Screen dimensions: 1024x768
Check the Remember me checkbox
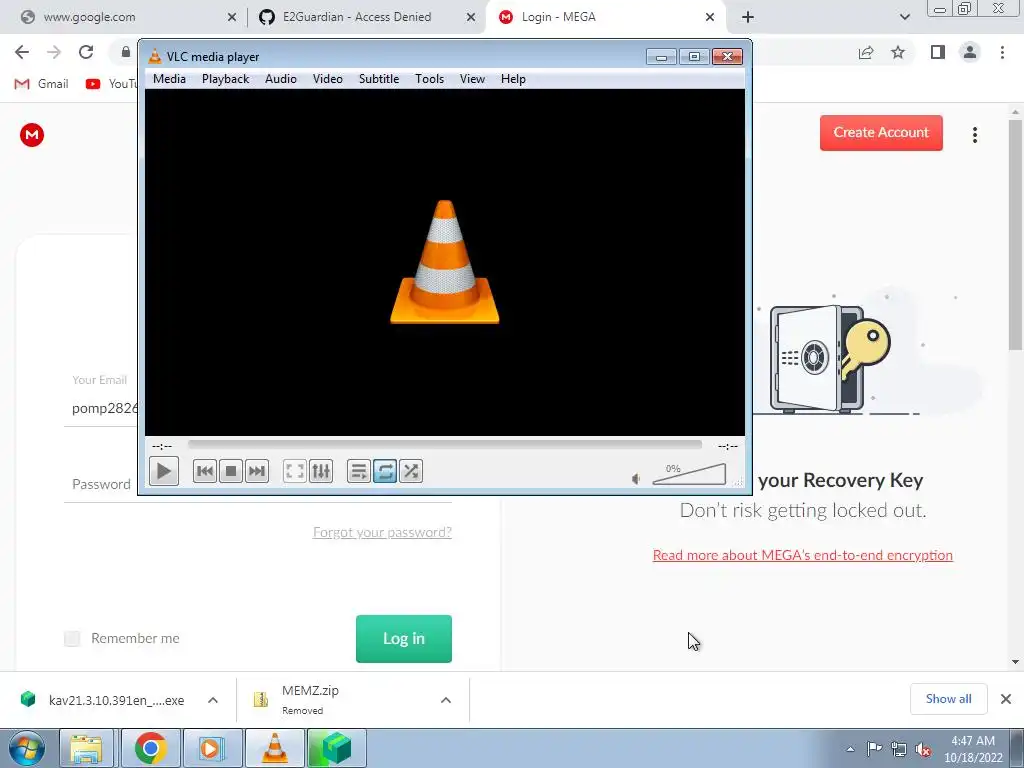coord(72,638)
